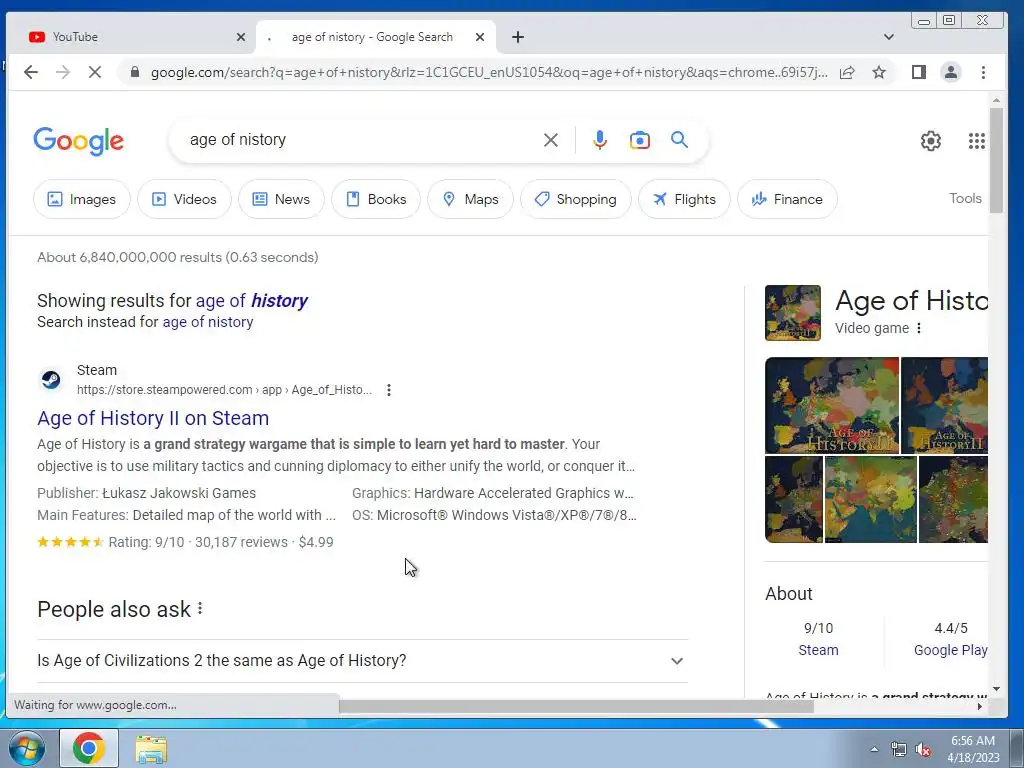Click the forward navigation arrow
This screenshot has width=1024, height=768.
coord(63,72)
